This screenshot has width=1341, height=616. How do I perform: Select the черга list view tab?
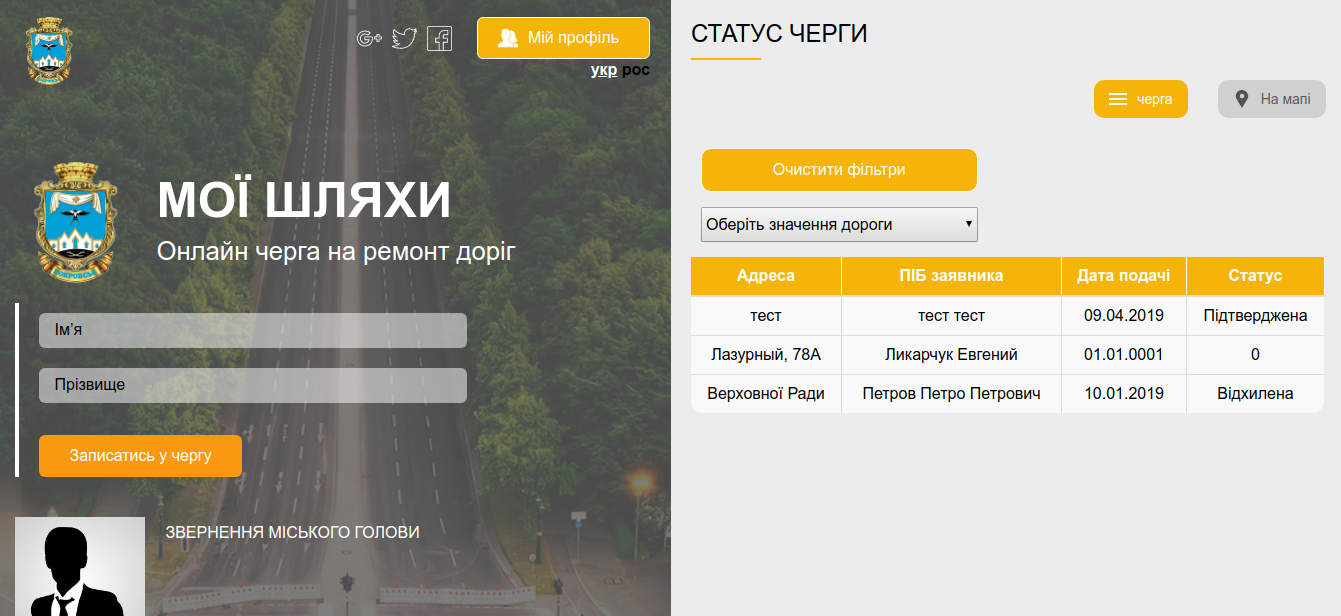click(x=1141, y=99)
